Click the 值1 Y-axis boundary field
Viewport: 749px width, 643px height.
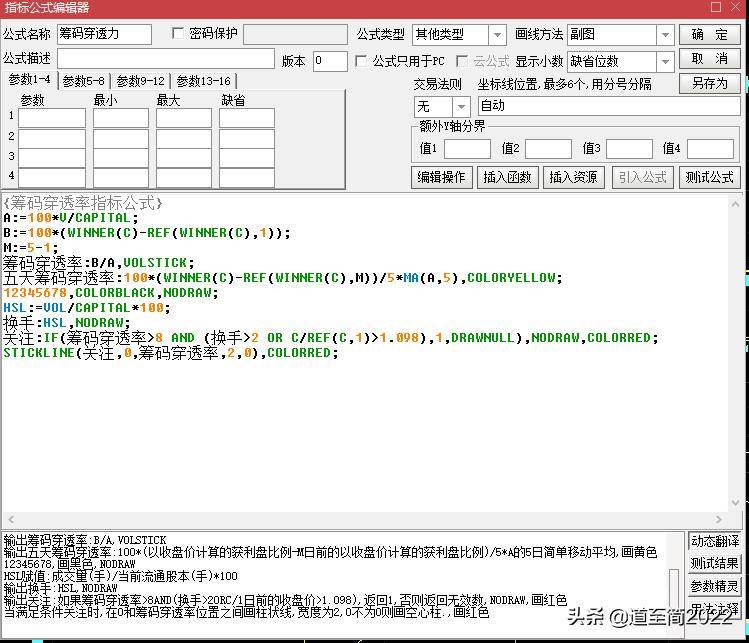[467, 149]
